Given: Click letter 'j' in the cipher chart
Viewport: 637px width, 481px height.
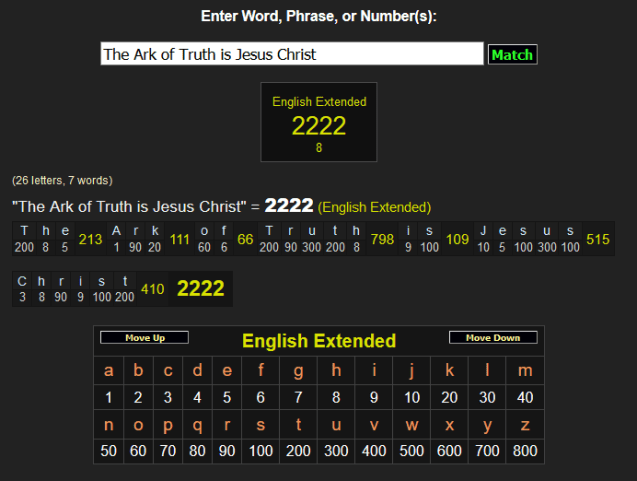Looking at the screenshot, I should click(x=411, y=371).
